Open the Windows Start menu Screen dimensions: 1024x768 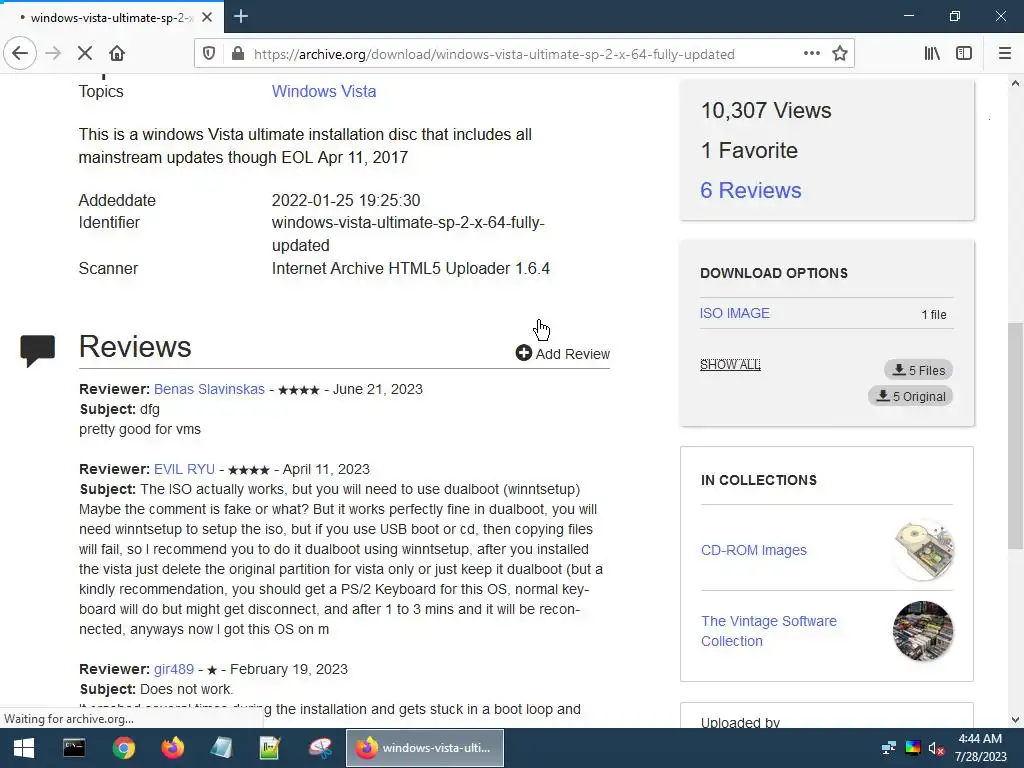tap(24, 748)
